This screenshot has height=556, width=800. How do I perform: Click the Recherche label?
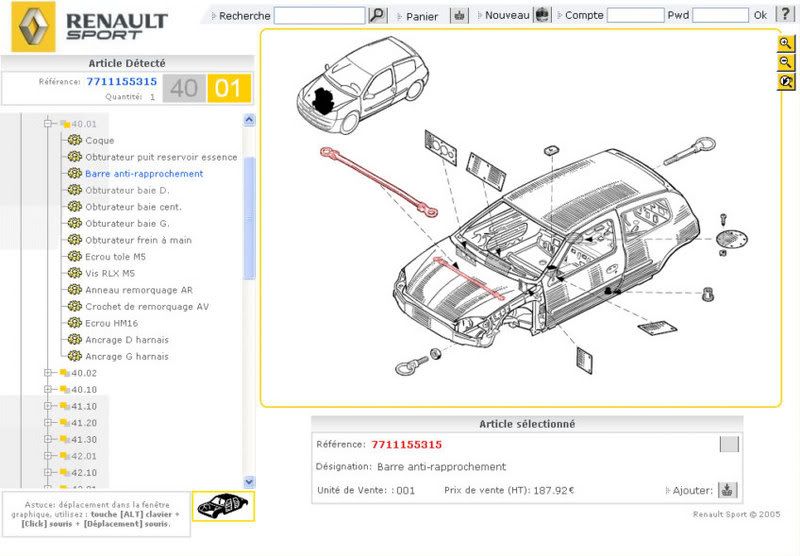coord(244,16)
